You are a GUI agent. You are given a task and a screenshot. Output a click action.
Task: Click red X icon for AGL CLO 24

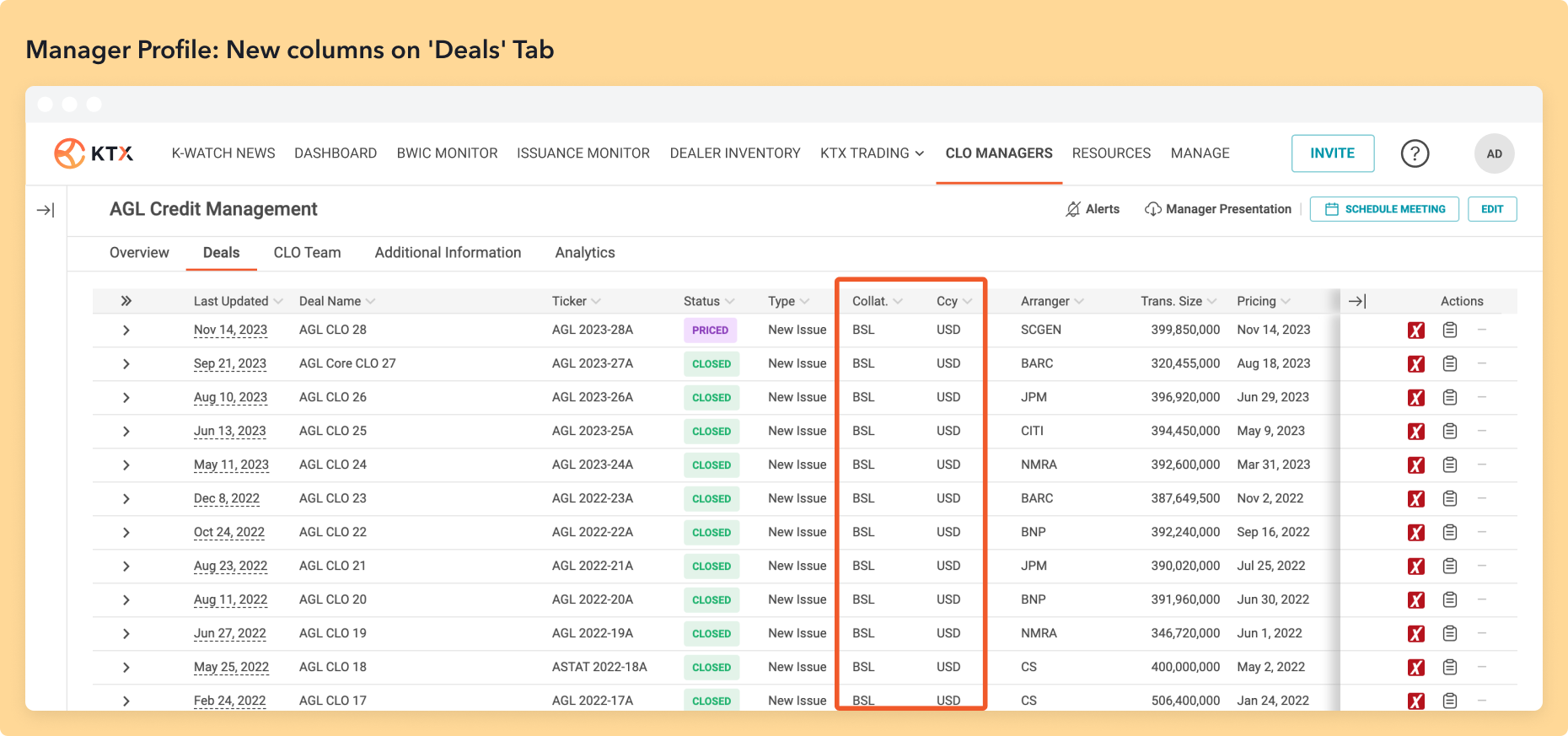click(1416, 465)
